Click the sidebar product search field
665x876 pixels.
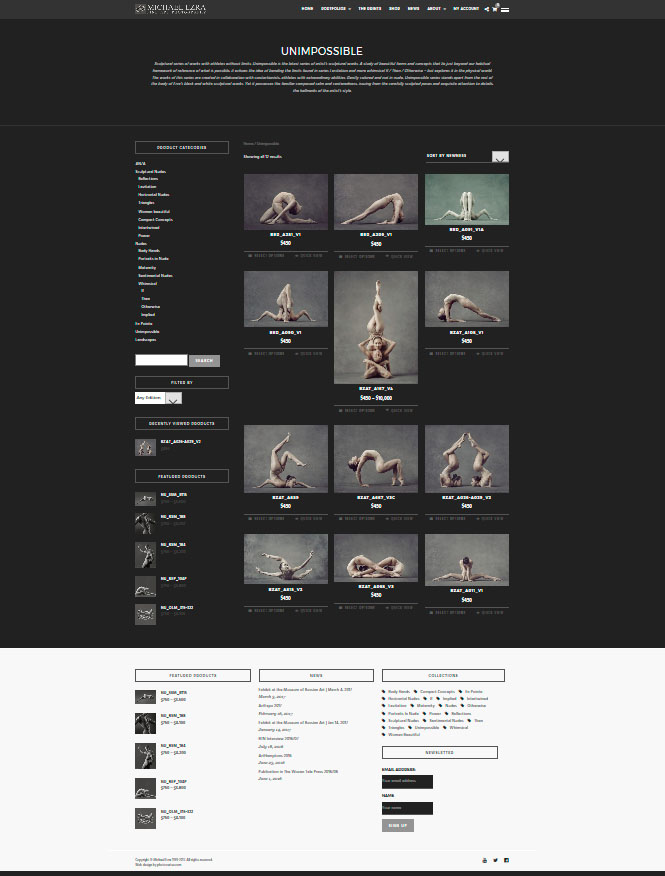pyautogui.click(x=161, y=360)
